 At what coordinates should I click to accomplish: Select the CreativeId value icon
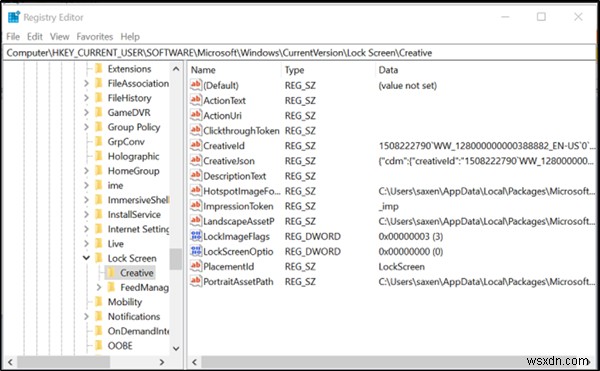196,145
